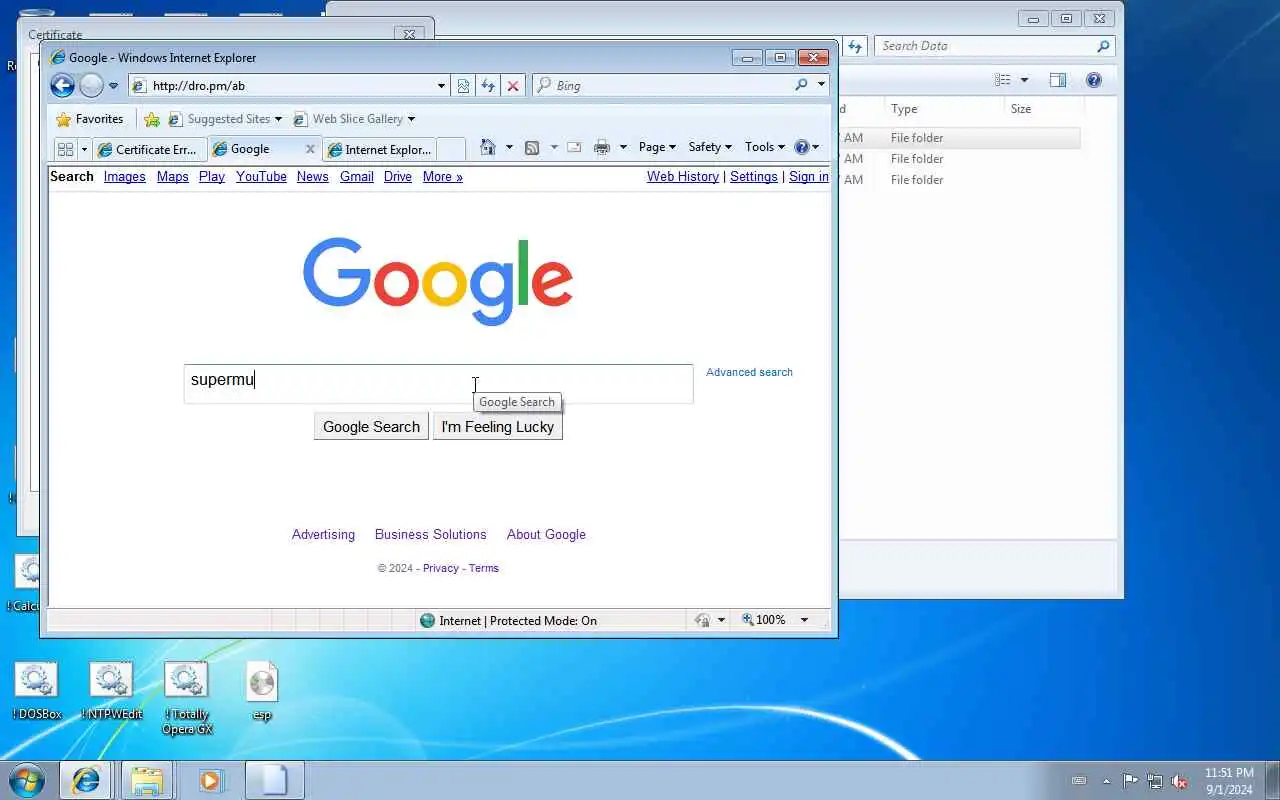Image resolution: width=1280 pixels, height=800 pixels.
Task: Click the RSS Feeds icon
Action: tap(532, 147)
